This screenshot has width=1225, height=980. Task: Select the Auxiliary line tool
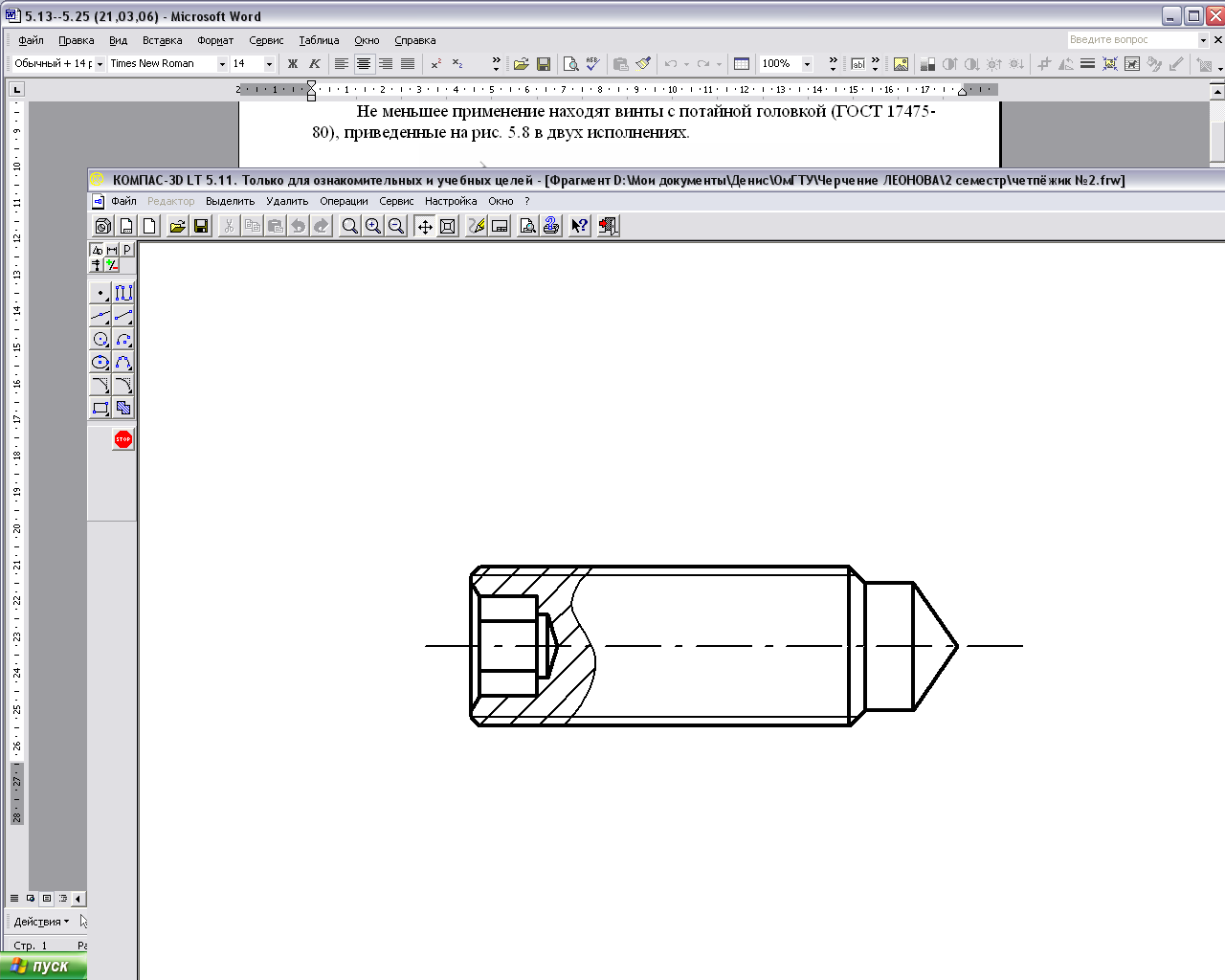click(x=100, y=316)
